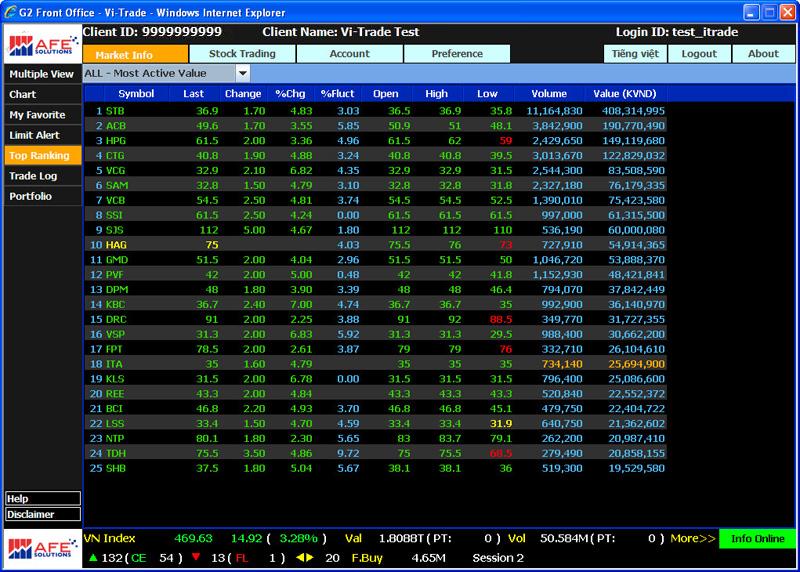Select Top Ranking in sidebar
800x572 pixels.
point(43,156)
